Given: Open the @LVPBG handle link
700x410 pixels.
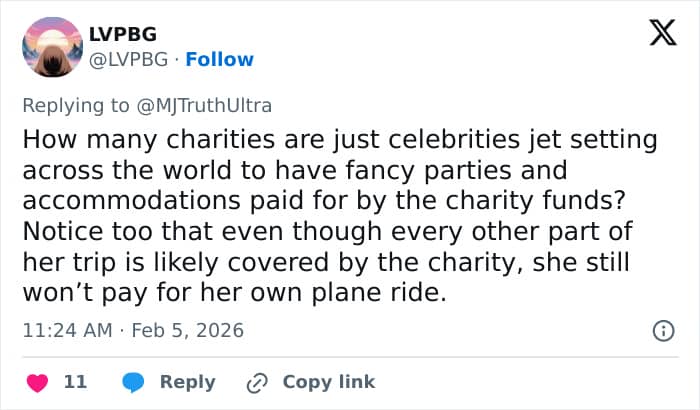Looking at the screenshot, I should [132, 59].
